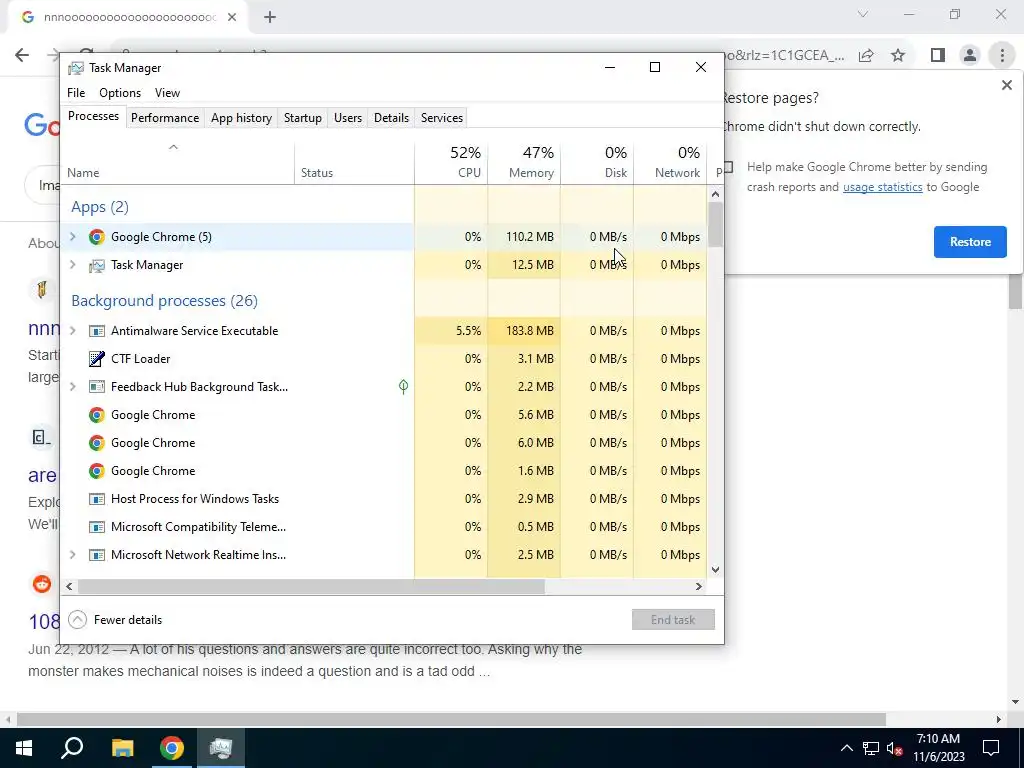Screen dimensions: 1024x768
Task: Close the Chrome tab with its X icon
Action: 232,18
